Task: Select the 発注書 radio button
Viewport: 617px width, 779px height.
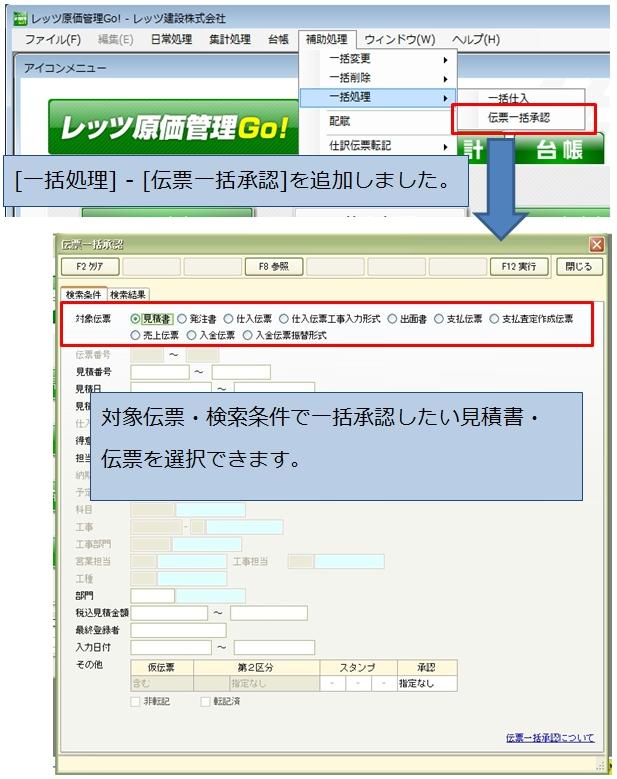Action: coord(197,319)
